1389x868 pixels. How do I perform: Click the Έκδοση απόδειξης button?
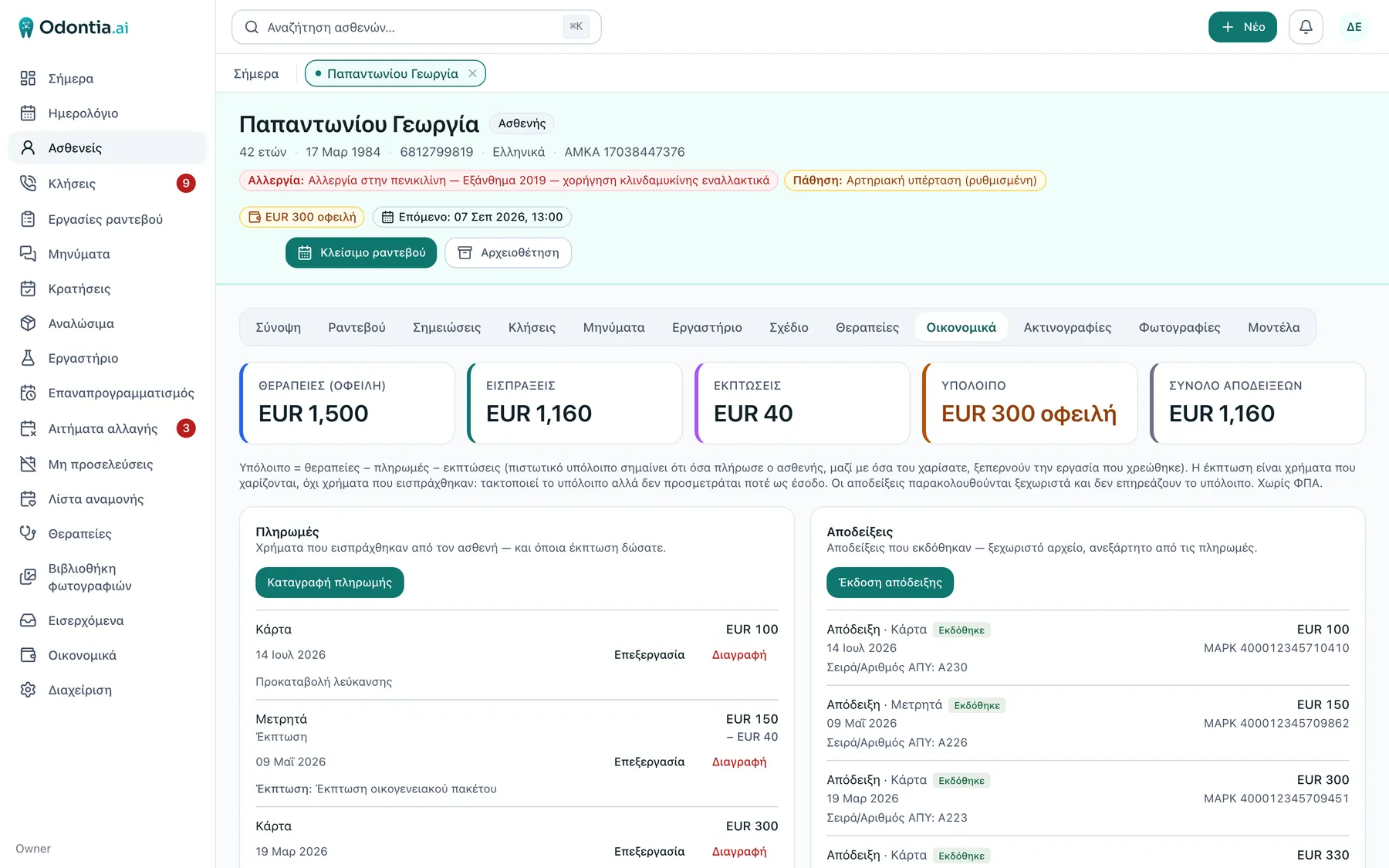pos(890,583)
